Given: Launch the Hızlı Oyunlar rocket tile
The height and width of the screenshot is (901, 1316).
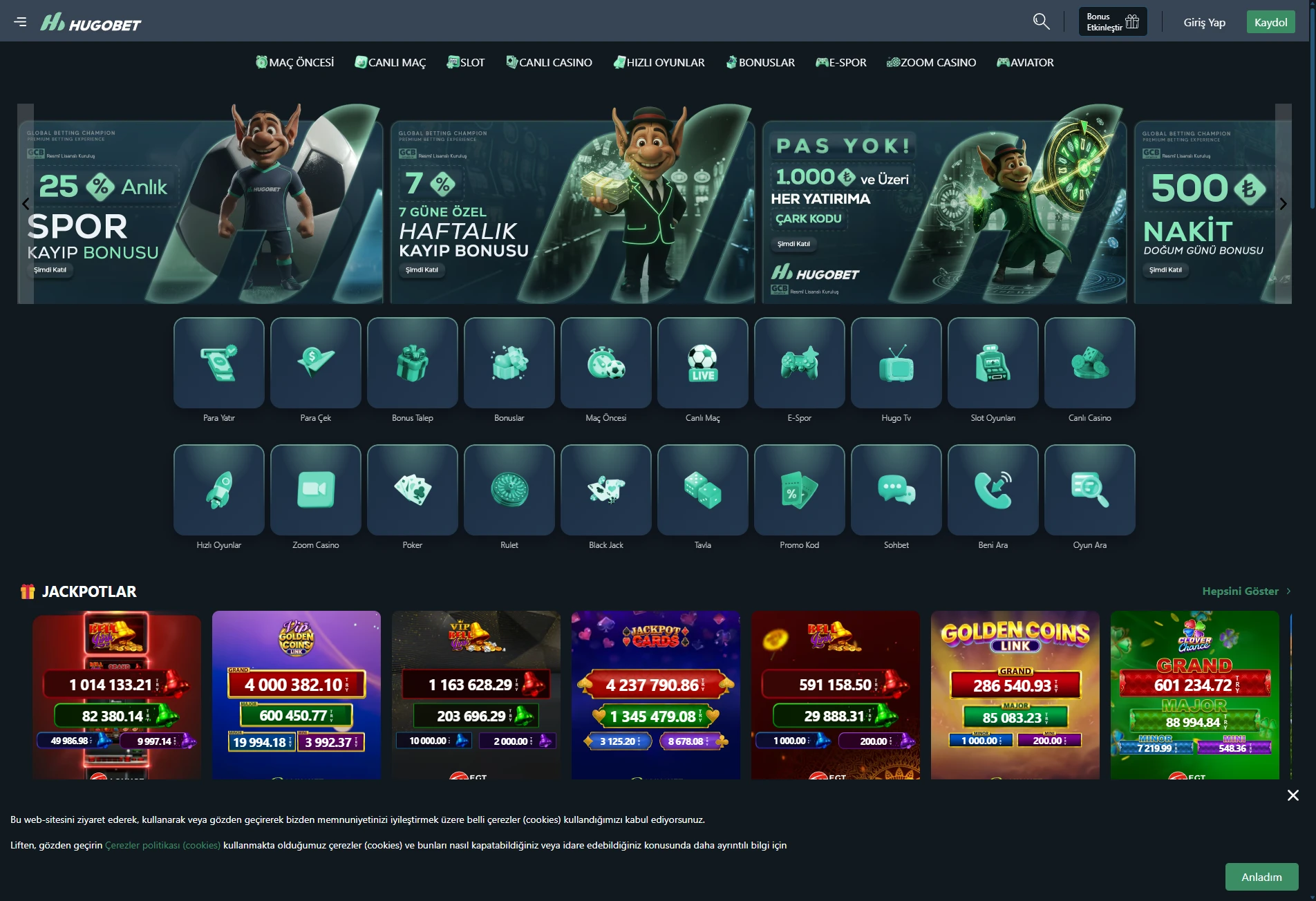Looking at the screenshot, I should pyautogui.click(x=219, y=490).
